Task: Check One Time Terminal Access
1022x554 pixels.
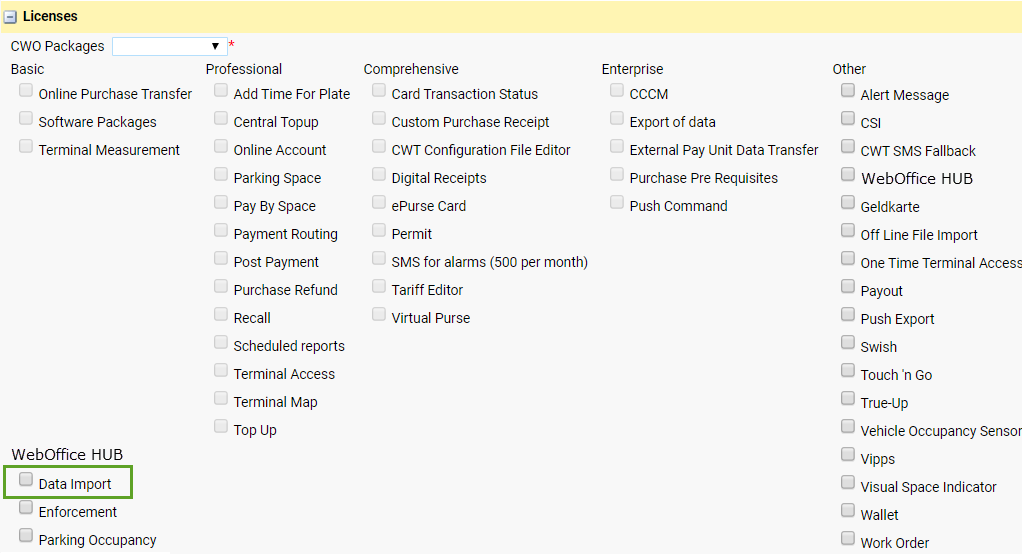Action: (x=847, y=258)
